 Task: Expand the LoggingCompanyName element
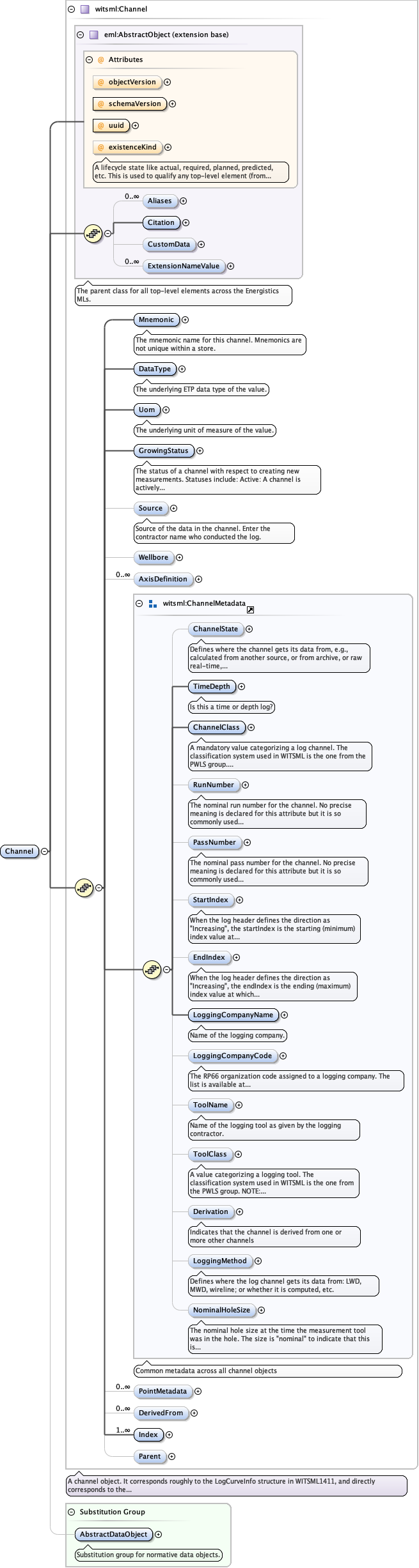pos(284,1015)
